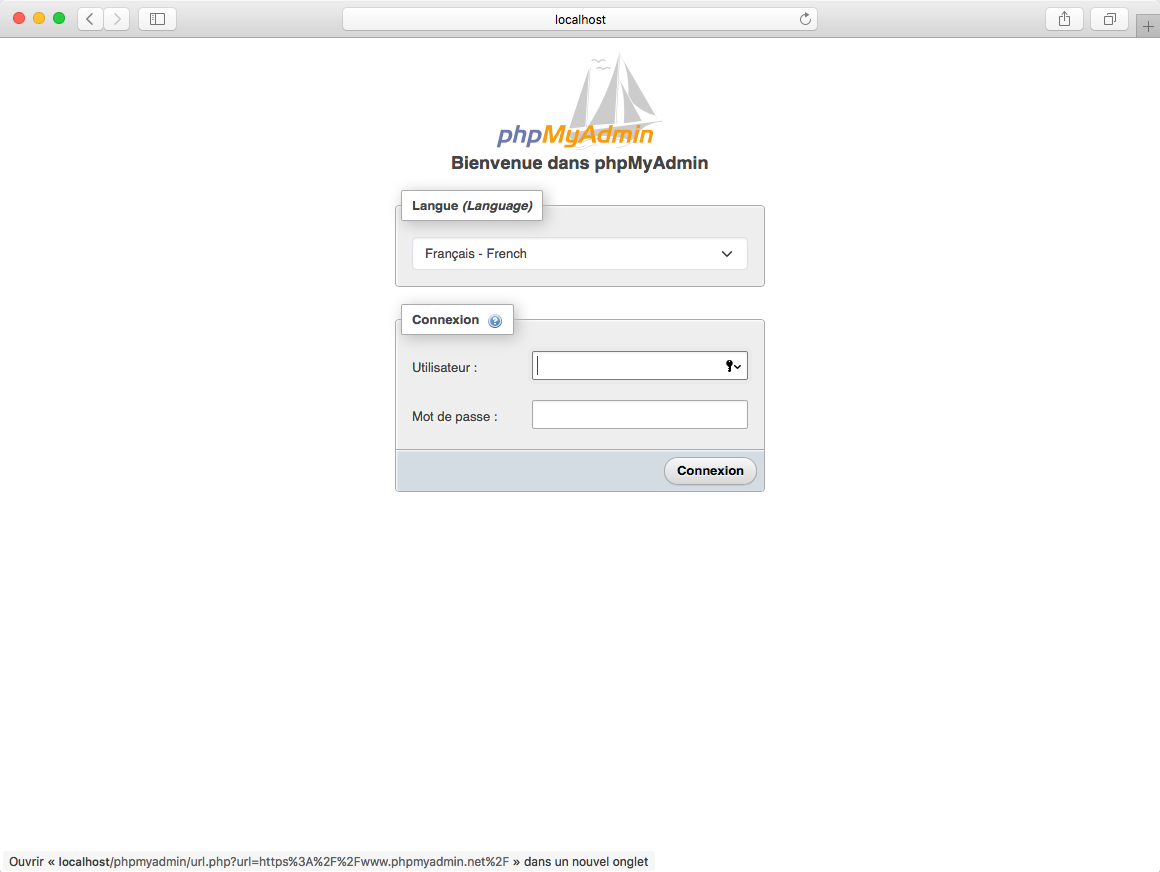Minimize the window using yellow button
1160x872 pixels.
(x=39, y=19)
